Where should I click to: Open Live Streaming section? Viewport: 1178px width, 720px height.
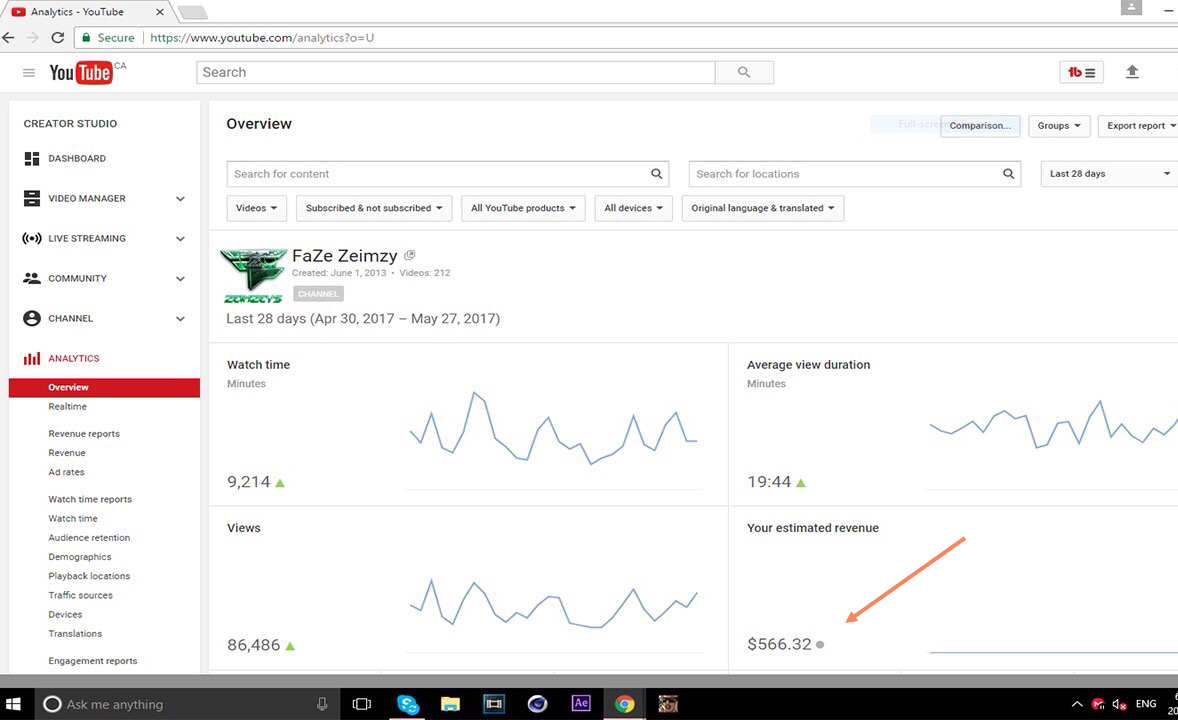(86, 238)
